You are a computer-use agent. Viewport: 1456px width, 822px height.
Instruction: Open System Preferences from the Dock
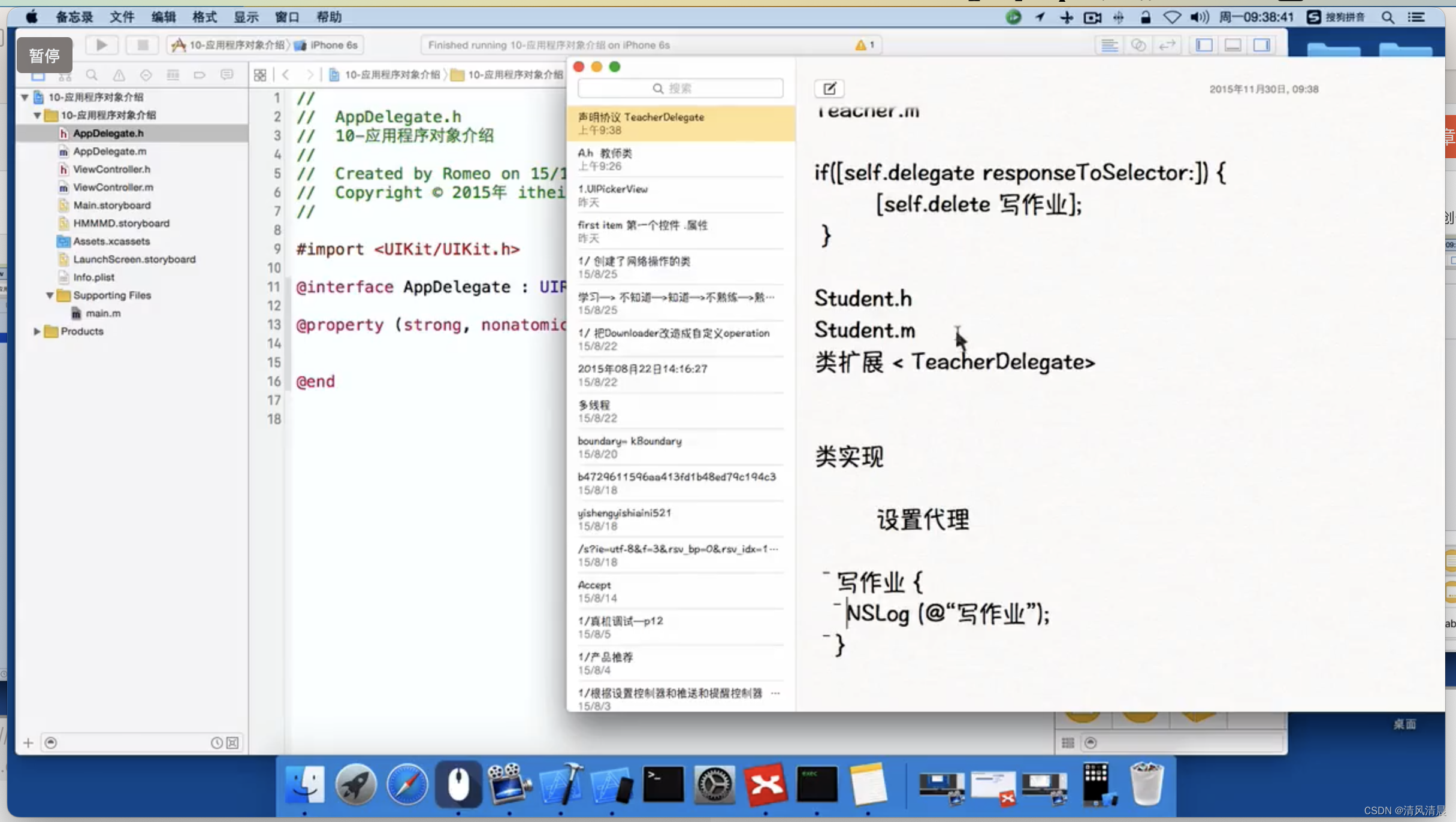click(x=714, y=784)
